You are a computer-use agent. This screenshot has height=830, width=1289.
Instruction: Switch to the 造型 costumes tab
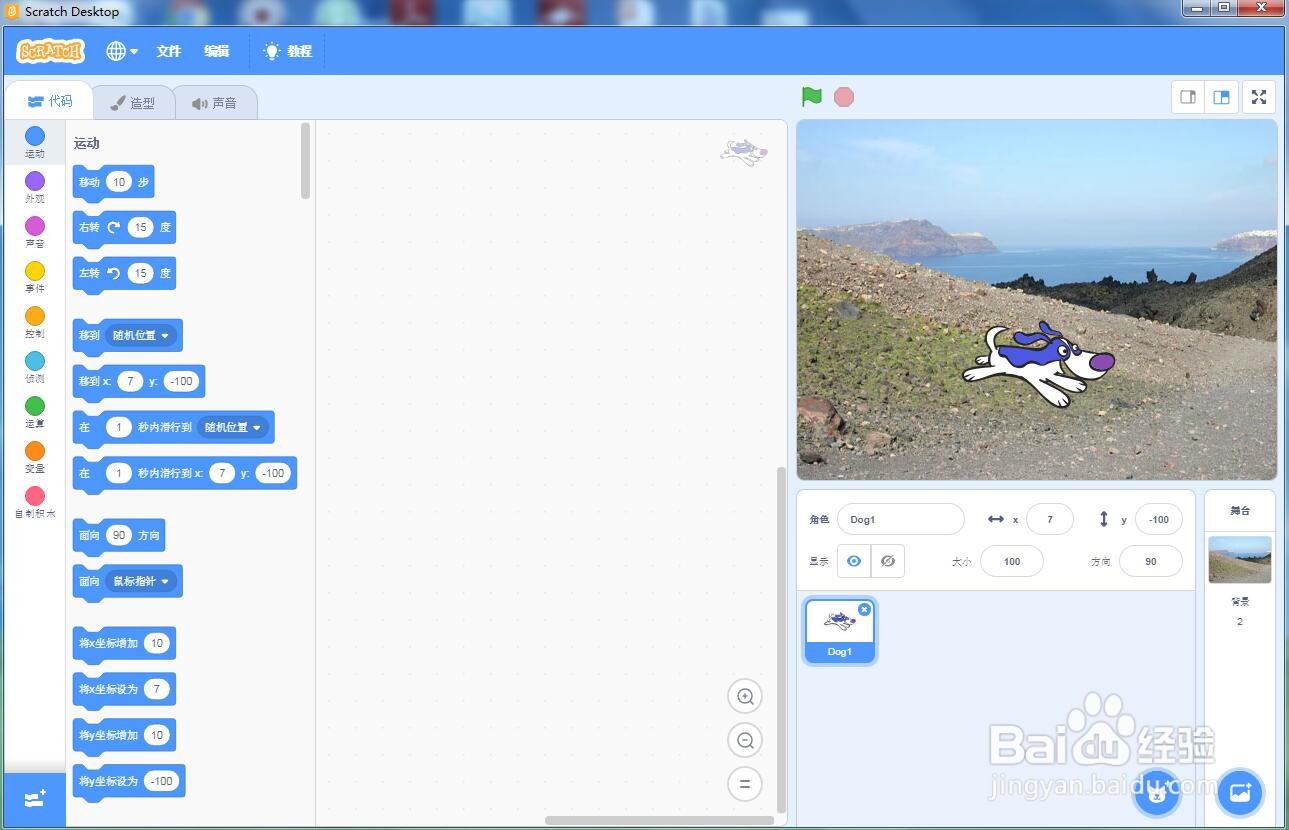point(133,103)
